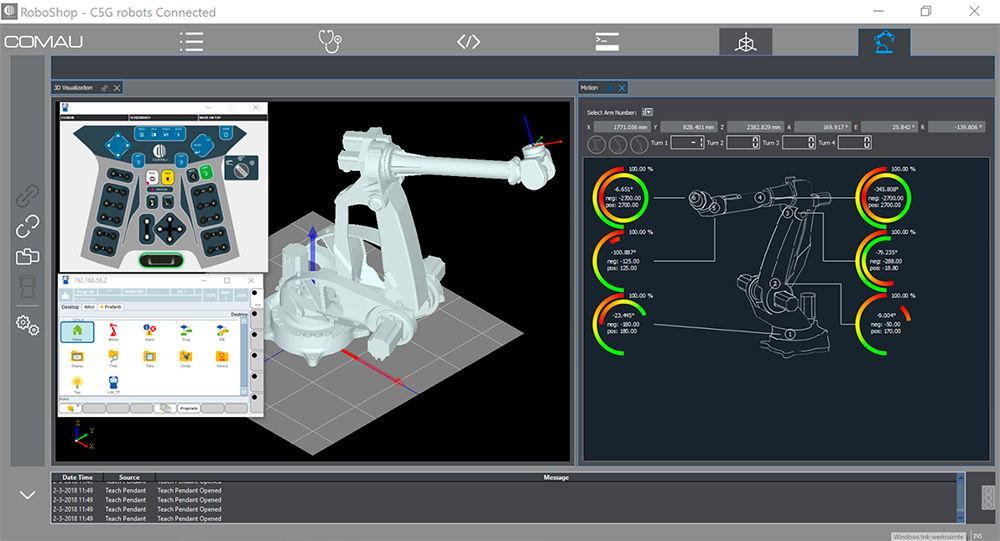Select the blue robot arm tab
Viewport: 1000px width, 541px height.
884,42
